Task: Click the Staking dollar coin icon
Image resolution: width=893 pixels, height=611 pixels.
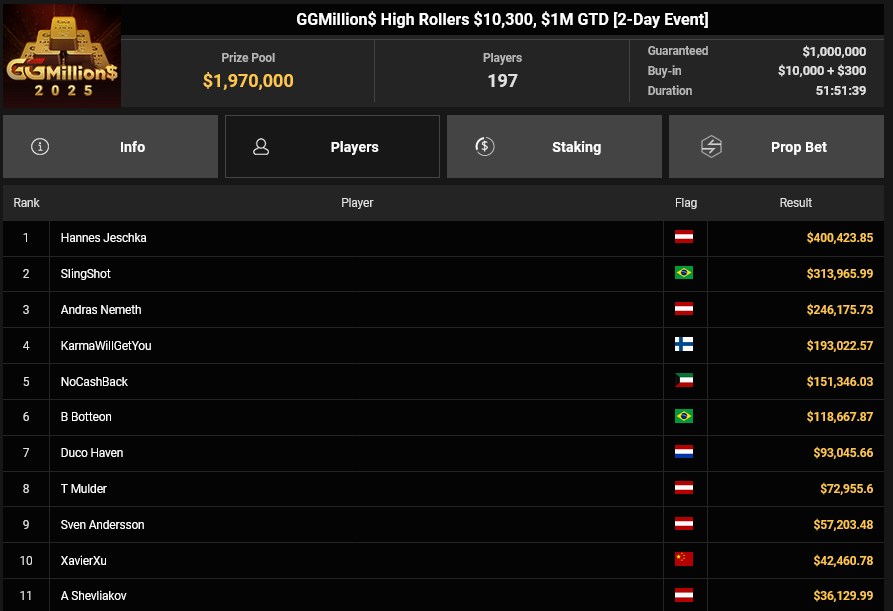Action: tap(484, 147)
